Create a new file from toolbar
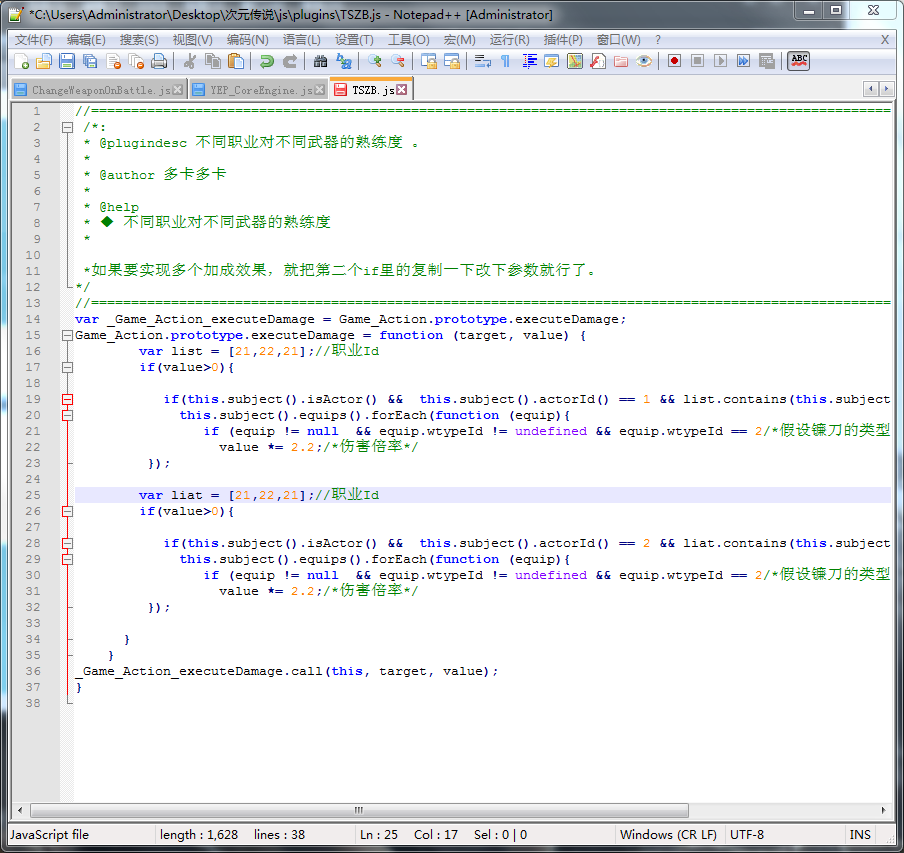This screenshot has width=904, height=853. (21, 61)
